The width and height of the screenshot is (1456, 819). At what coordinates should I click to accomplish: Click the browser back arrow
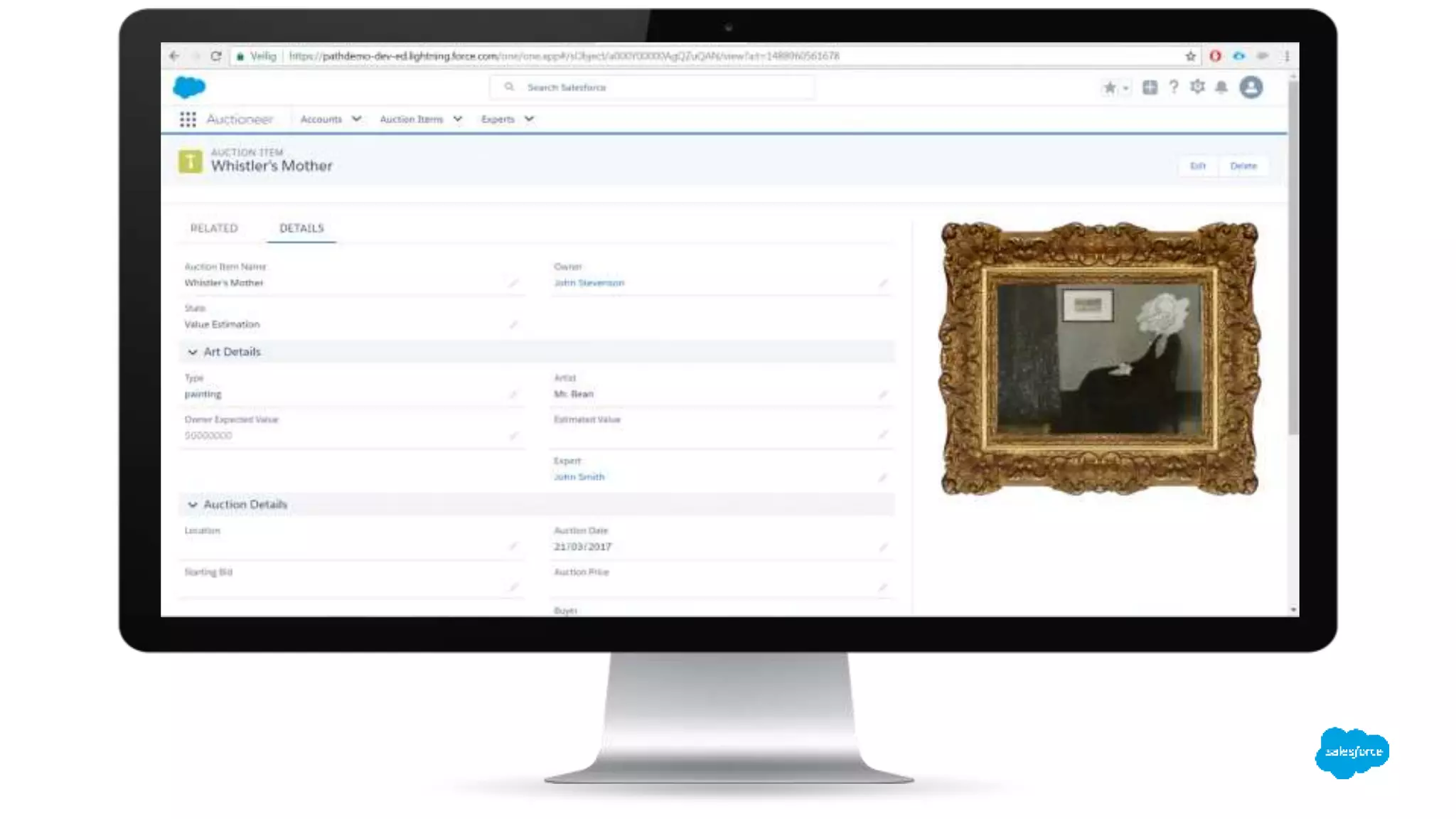pyautogui.click(x=174, y=55)
